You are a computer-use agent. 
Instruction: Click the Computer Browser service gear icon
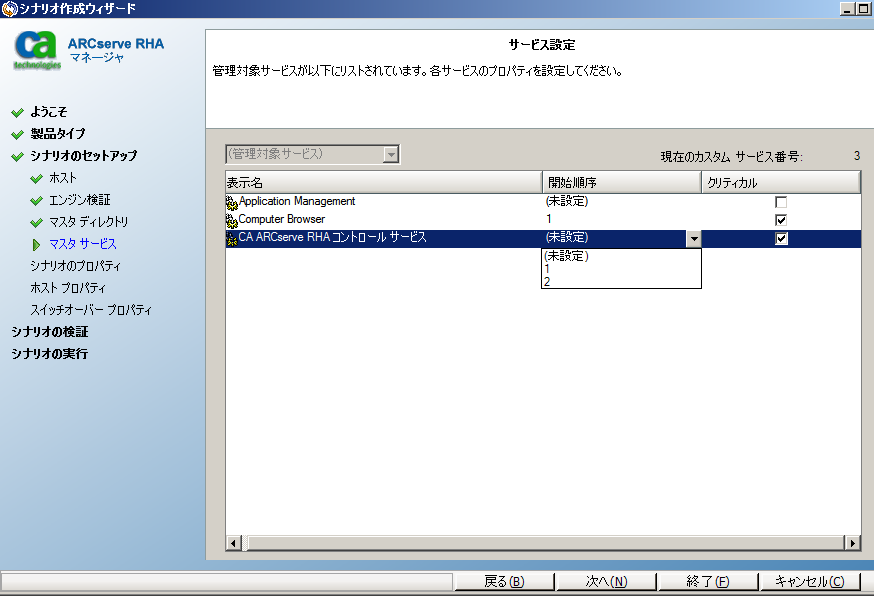click(231, 219)
